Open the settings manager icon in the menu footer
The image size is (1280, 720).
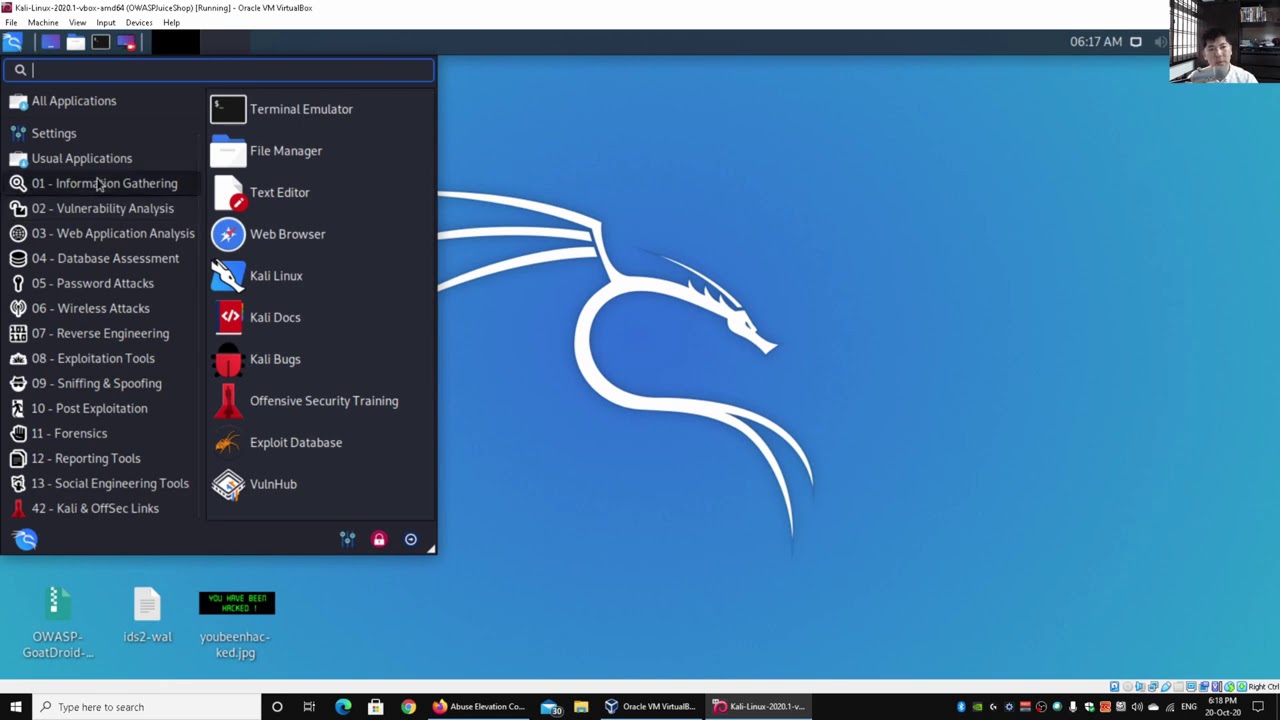click(x=347, y=540)
